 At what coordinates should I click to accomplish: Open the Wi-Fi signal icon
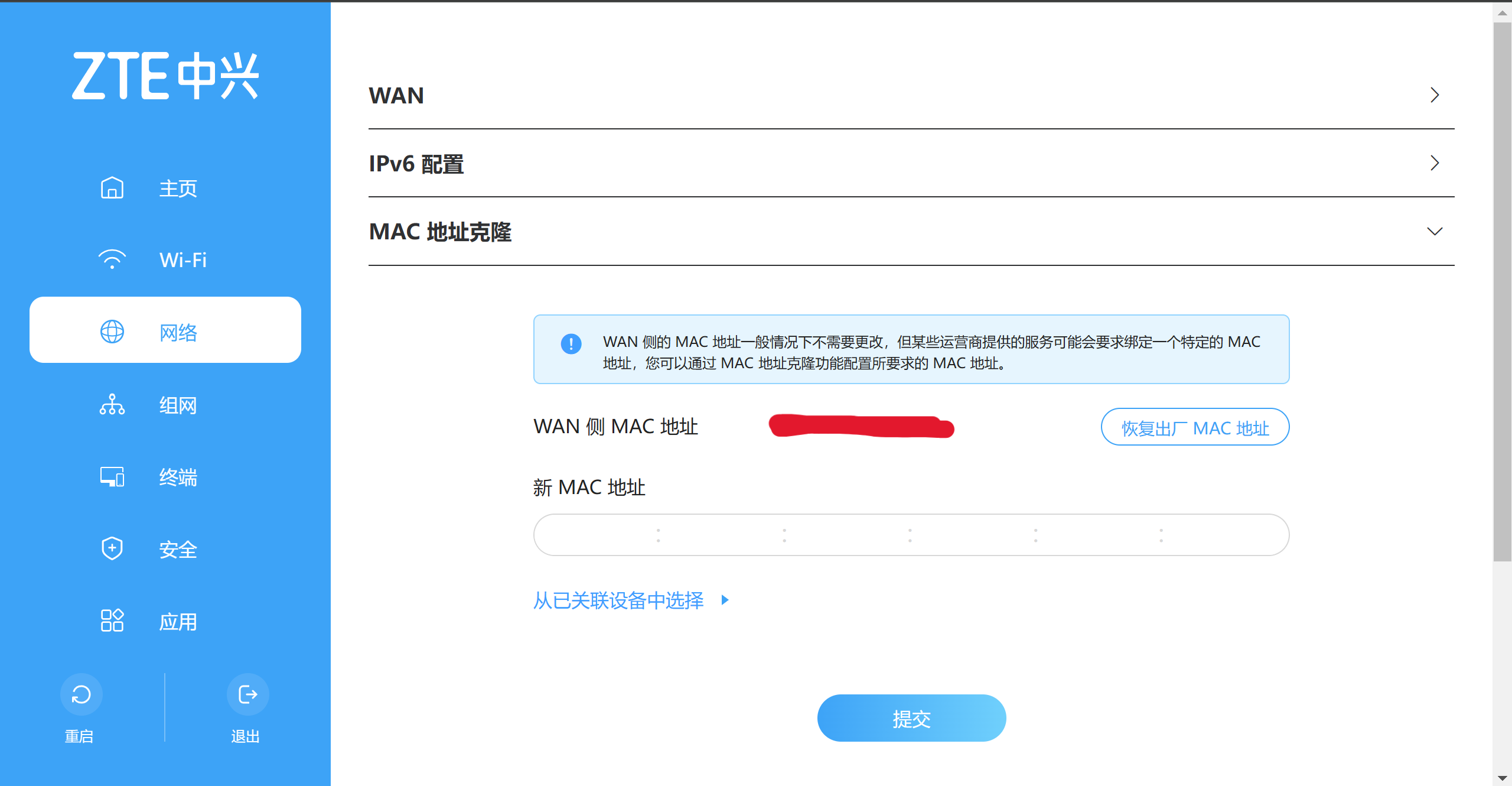pos(112,259)
